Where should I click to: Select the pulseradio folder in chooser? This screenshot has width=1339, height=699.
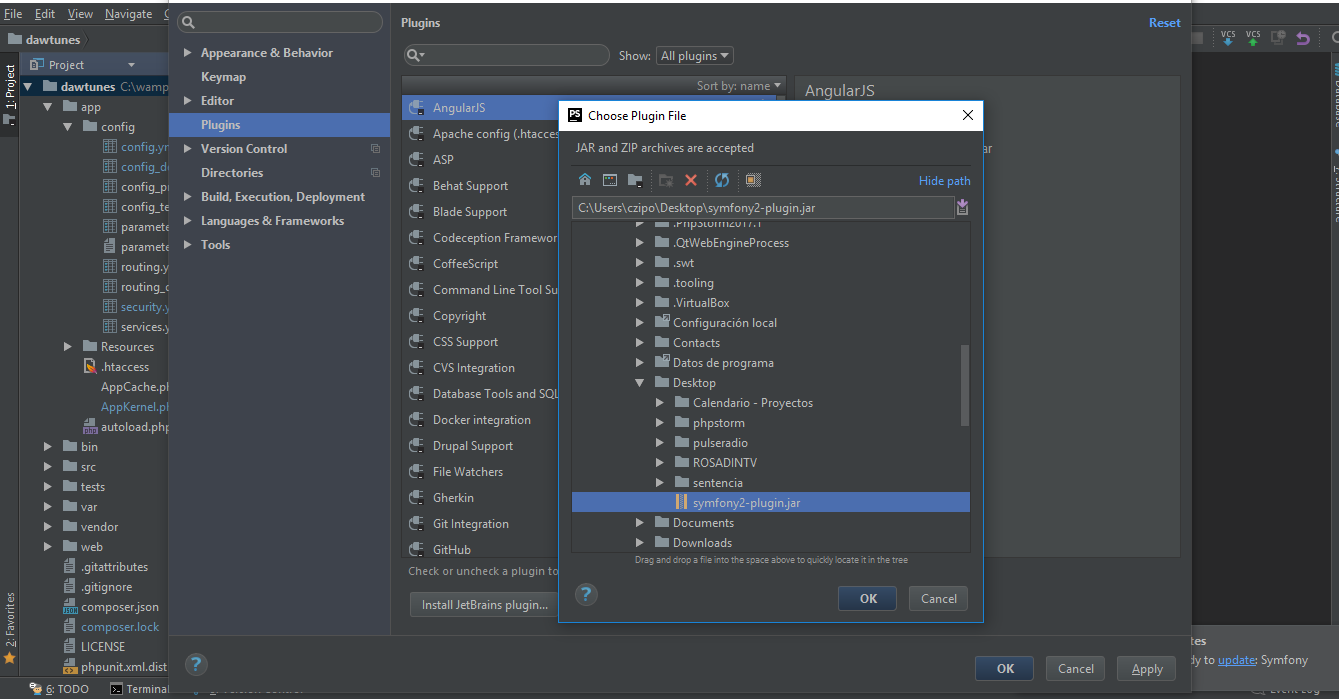point(720,443)
